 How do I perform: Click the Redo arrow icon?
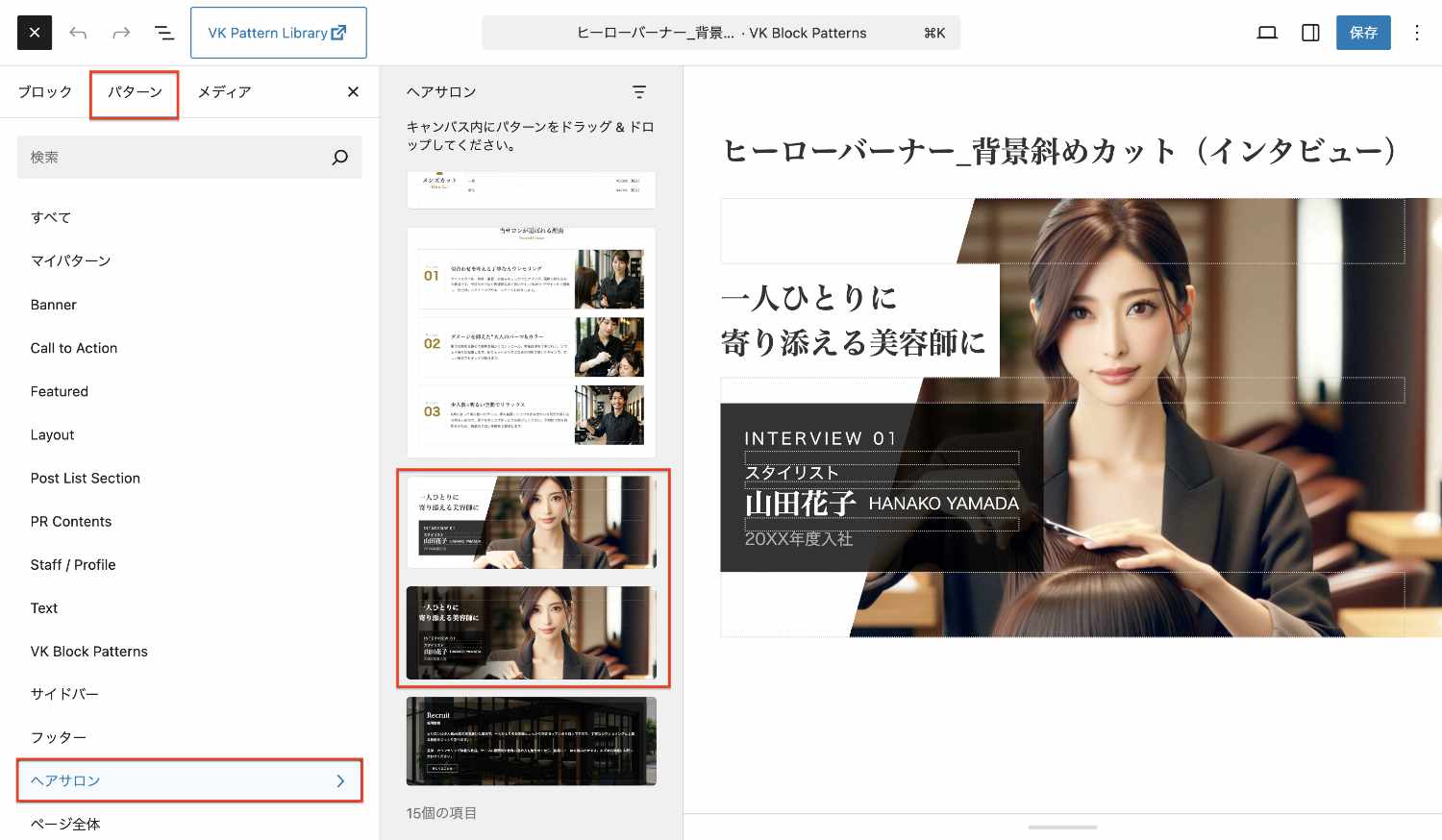[121, 33]
